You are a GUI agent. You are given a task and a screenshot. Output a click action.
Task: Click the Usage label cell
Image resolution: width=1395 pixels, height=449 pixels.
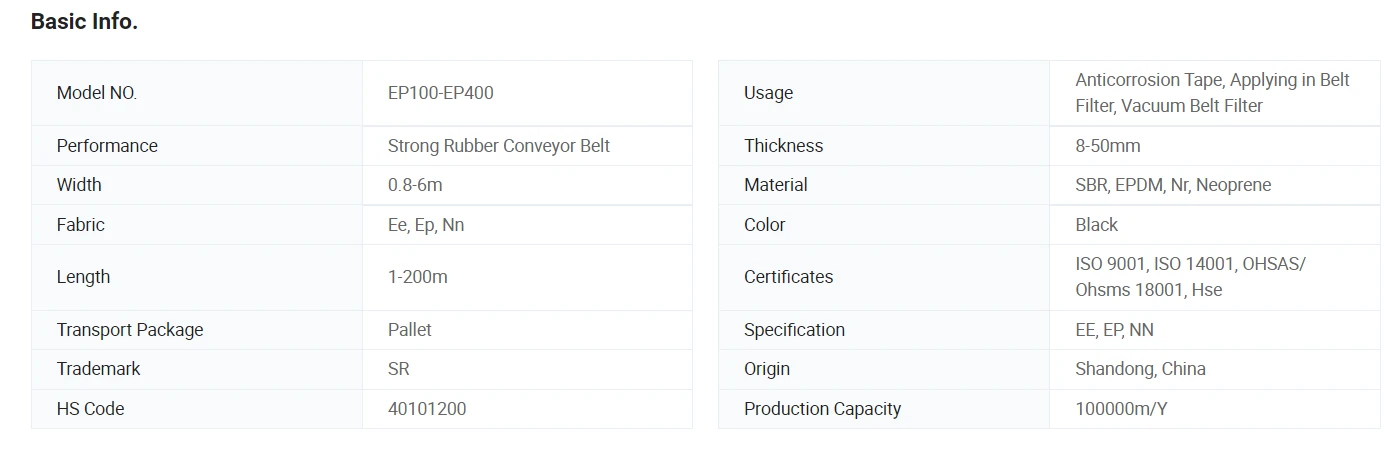pos(884,93)
